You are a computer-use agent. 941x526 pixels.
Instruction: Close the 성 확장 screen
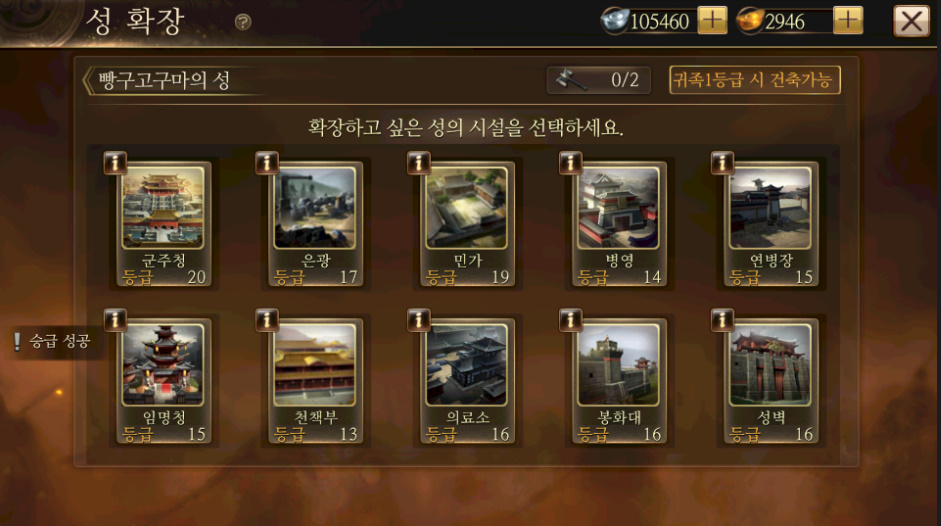tap(911, 22)
